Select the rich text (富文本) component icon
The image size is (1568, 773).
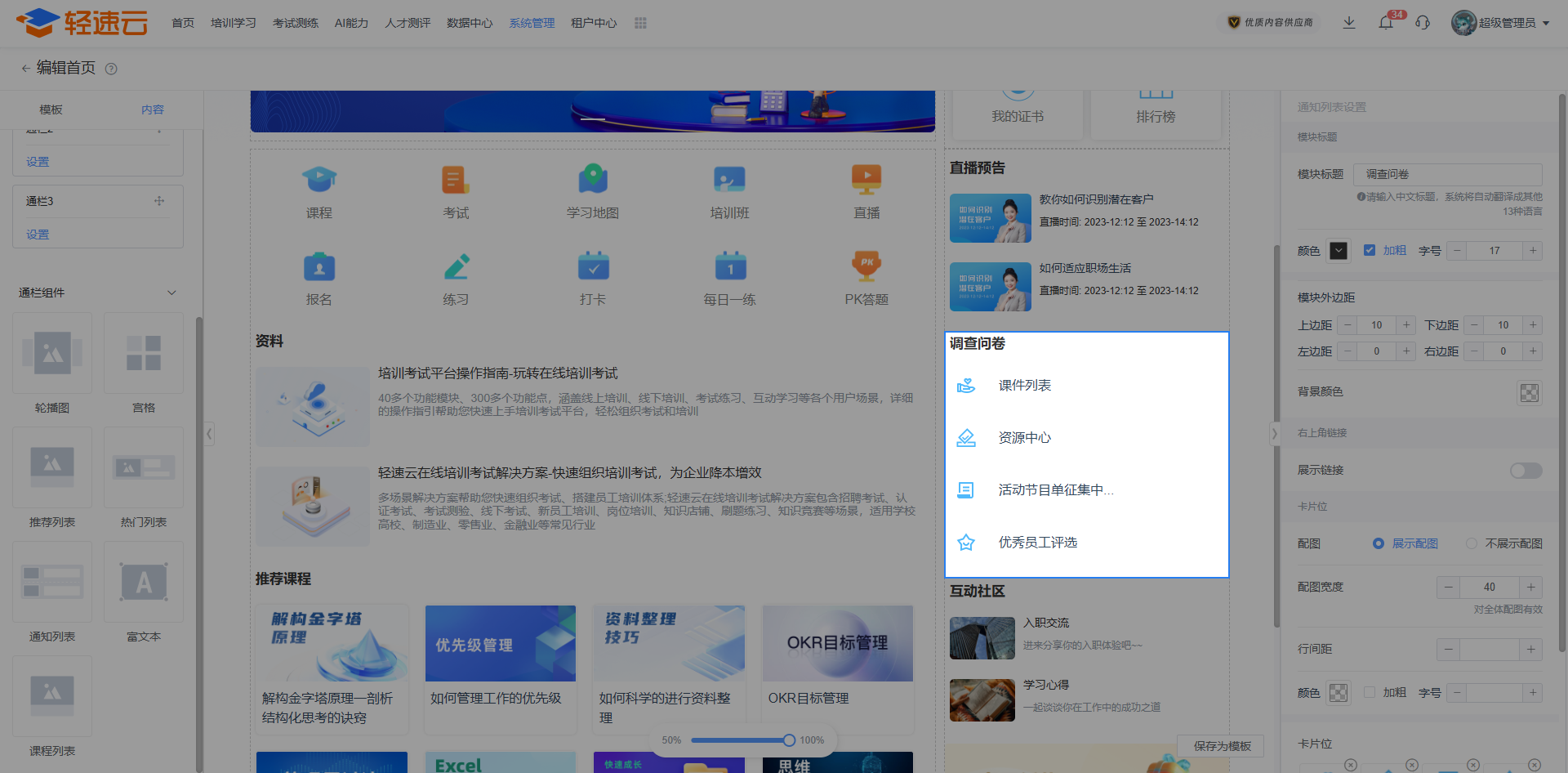(x=144, y=582)
